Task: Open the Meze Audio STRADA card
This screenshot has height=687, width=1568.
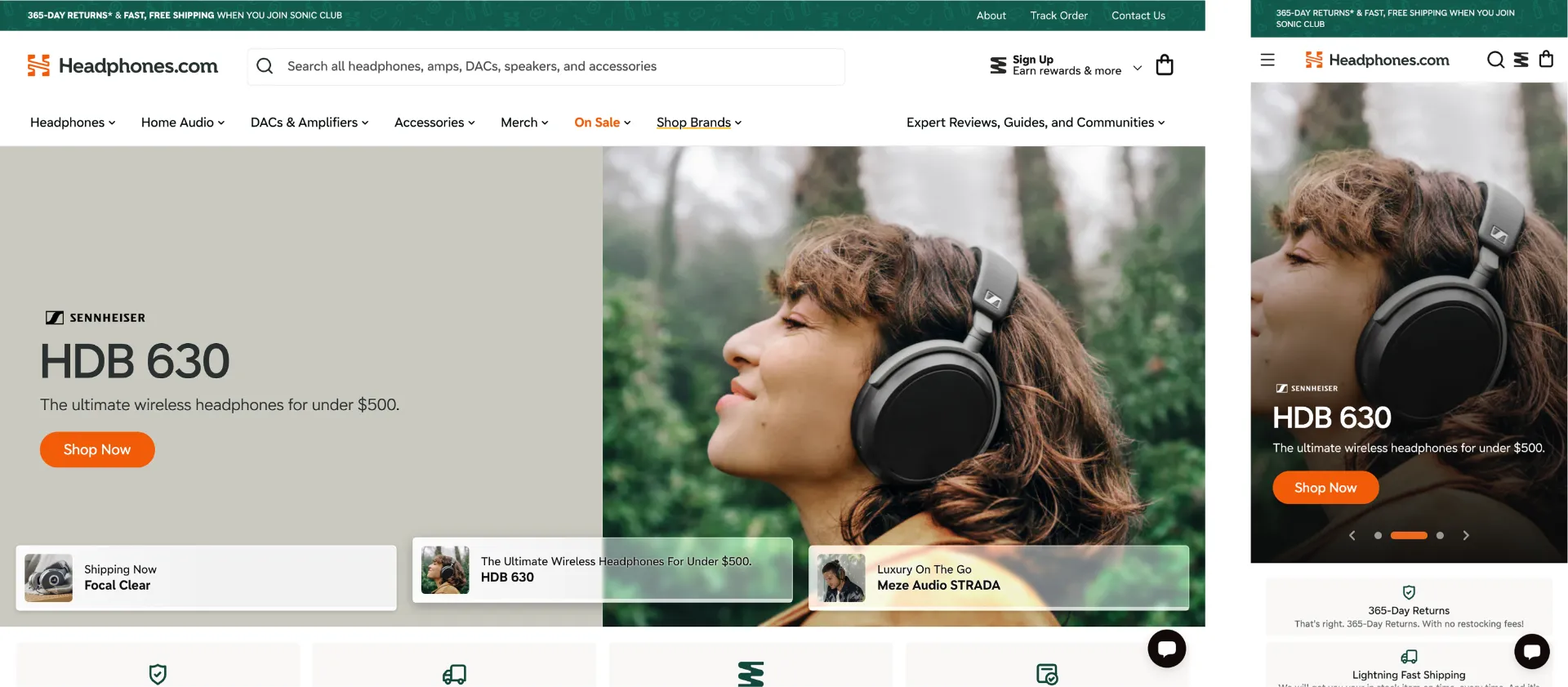Action: pyautogui.click(x=998, y=578)
